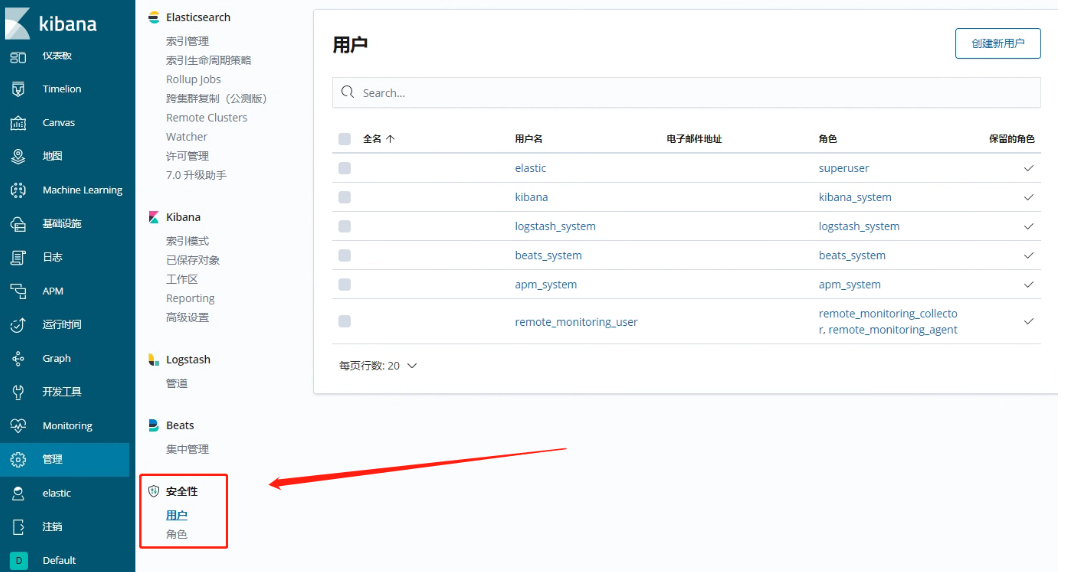Screen dimensions: 1070x572
Task: Select 角色 under the Security section
Action: click(x=177, y=534)
